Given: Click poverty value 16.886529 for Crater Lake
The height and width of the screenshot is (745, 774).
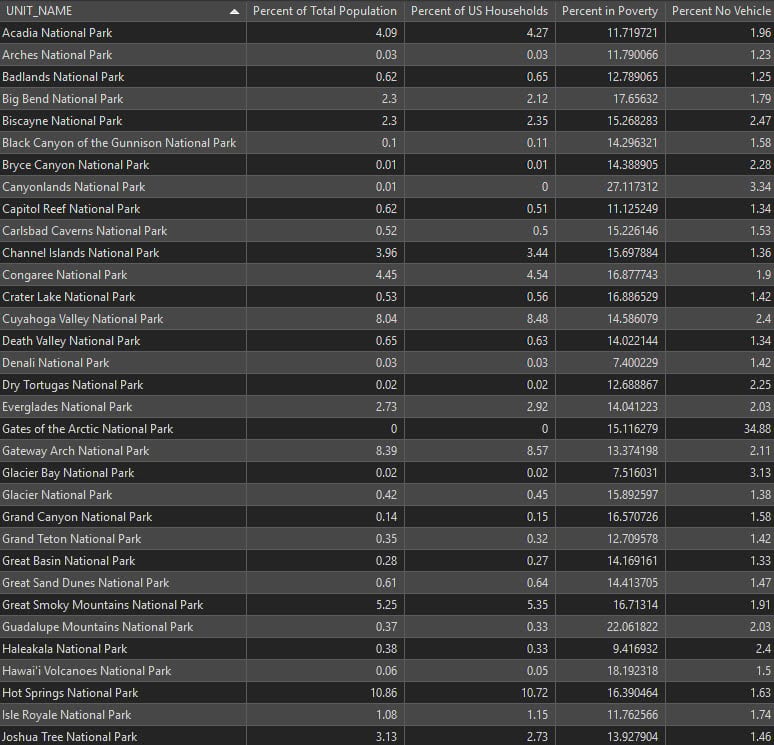Looking at the screenshot, I should pos(632,297).
